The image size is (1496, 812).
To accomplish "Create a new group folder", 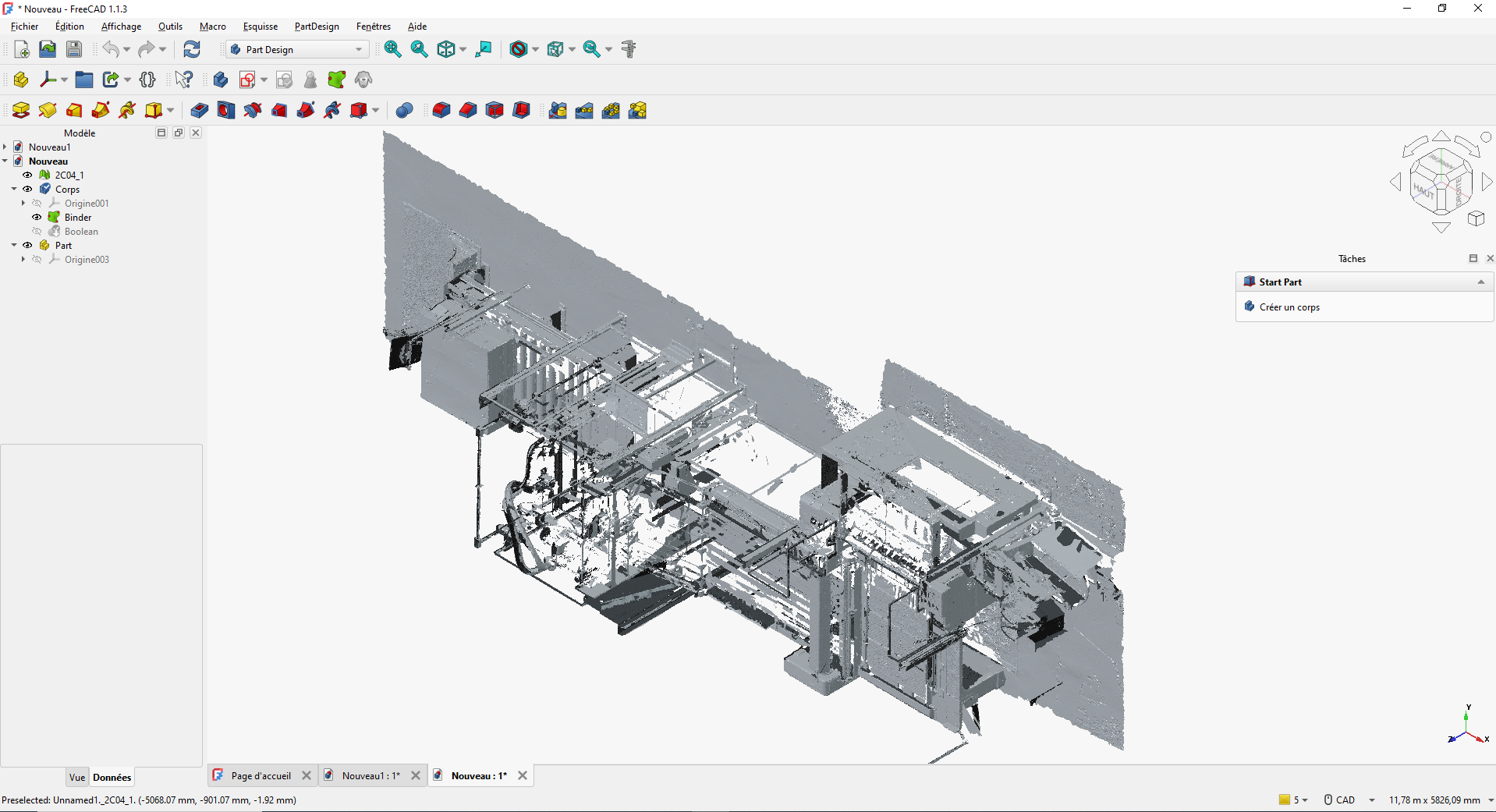I will [84, 80].
